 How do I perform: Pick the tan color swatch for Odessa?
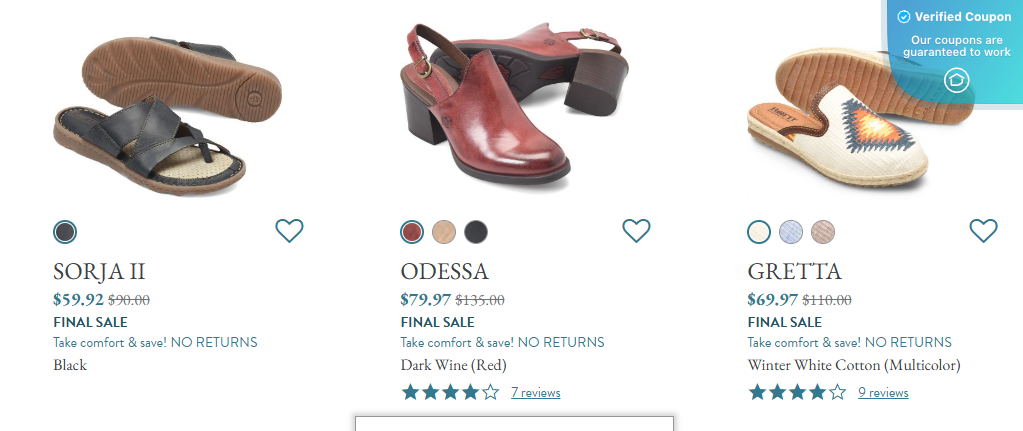click(x=444, y=232)
